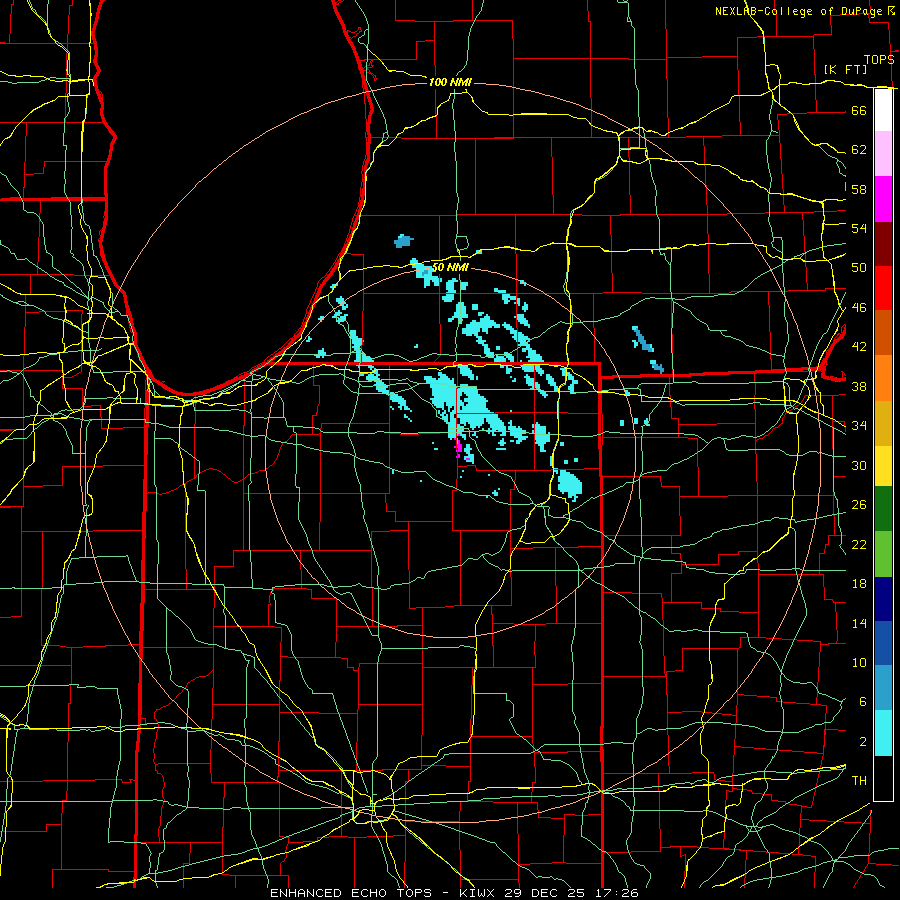Click the 6 legend value

pyautogui.click(x=862, y=702)
